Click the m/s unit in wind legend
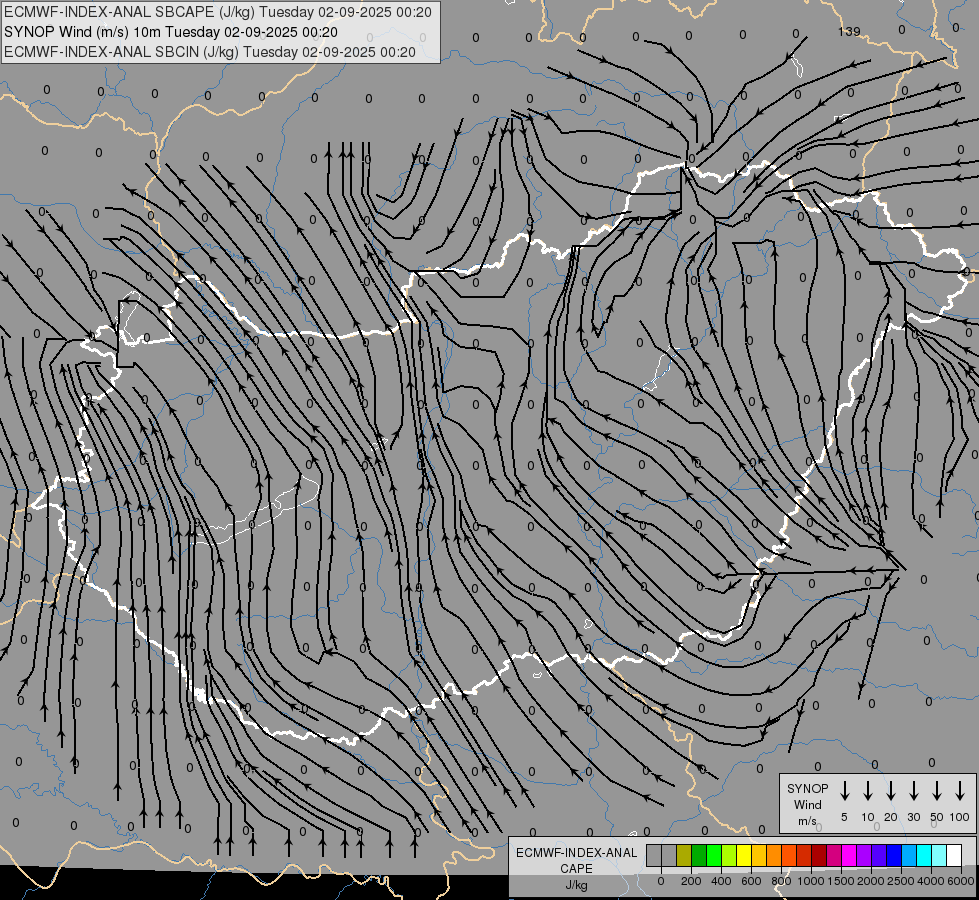 [807, 821]
